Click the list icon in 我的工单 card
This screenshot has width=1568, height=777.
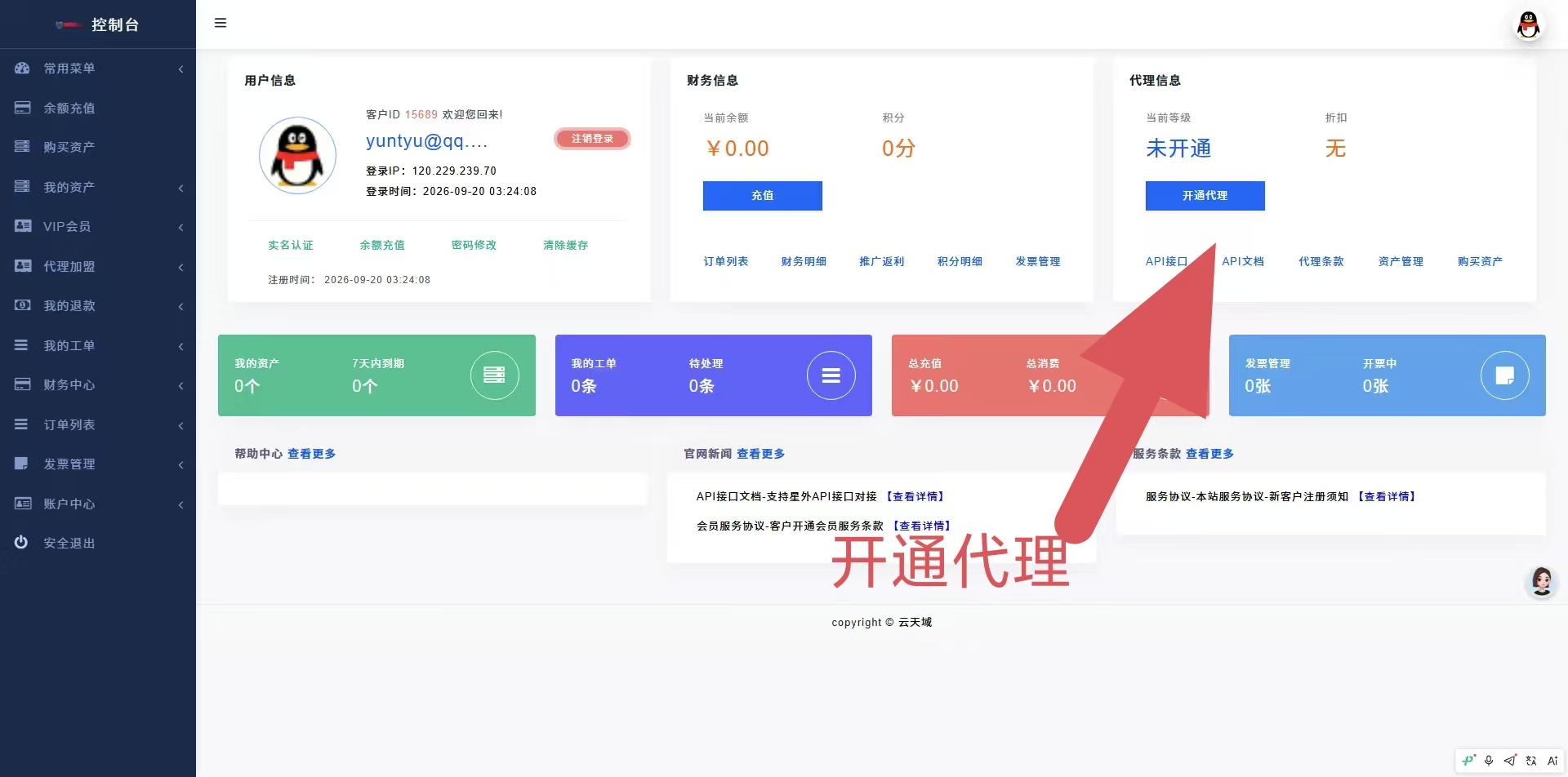(831, 375)
